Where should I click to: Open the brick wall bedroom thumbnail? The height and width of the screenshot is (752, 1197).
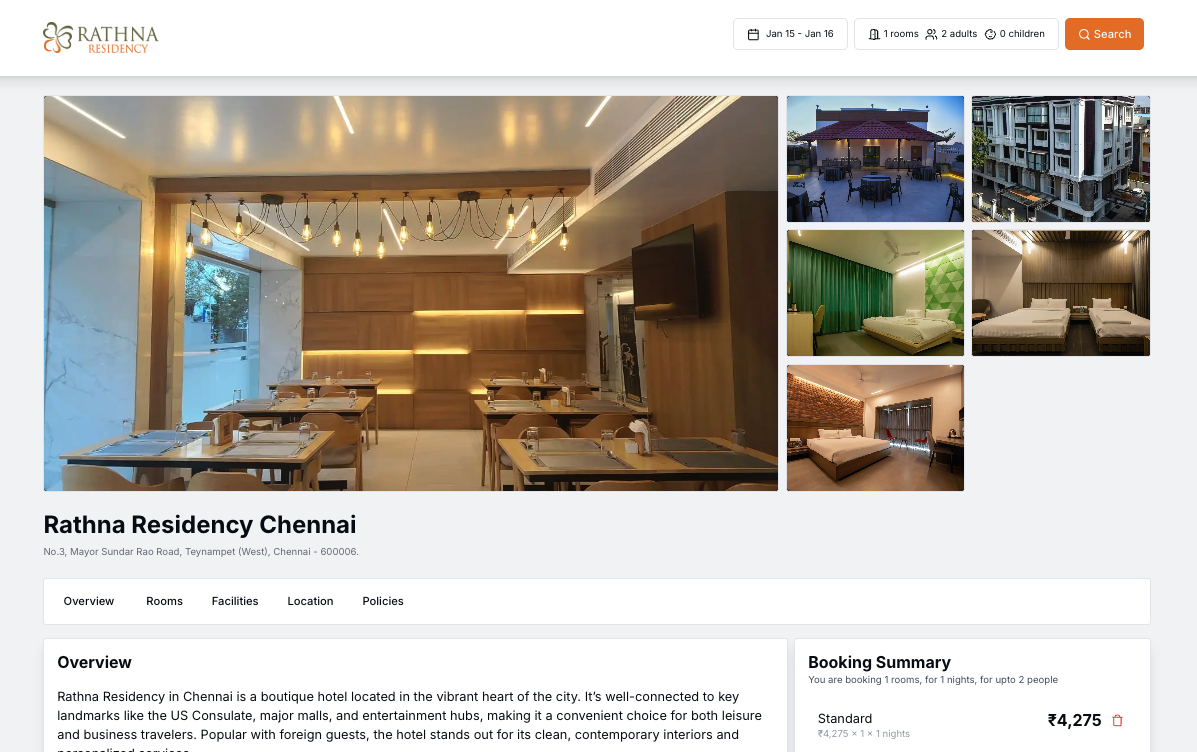[x=875, y=428]
